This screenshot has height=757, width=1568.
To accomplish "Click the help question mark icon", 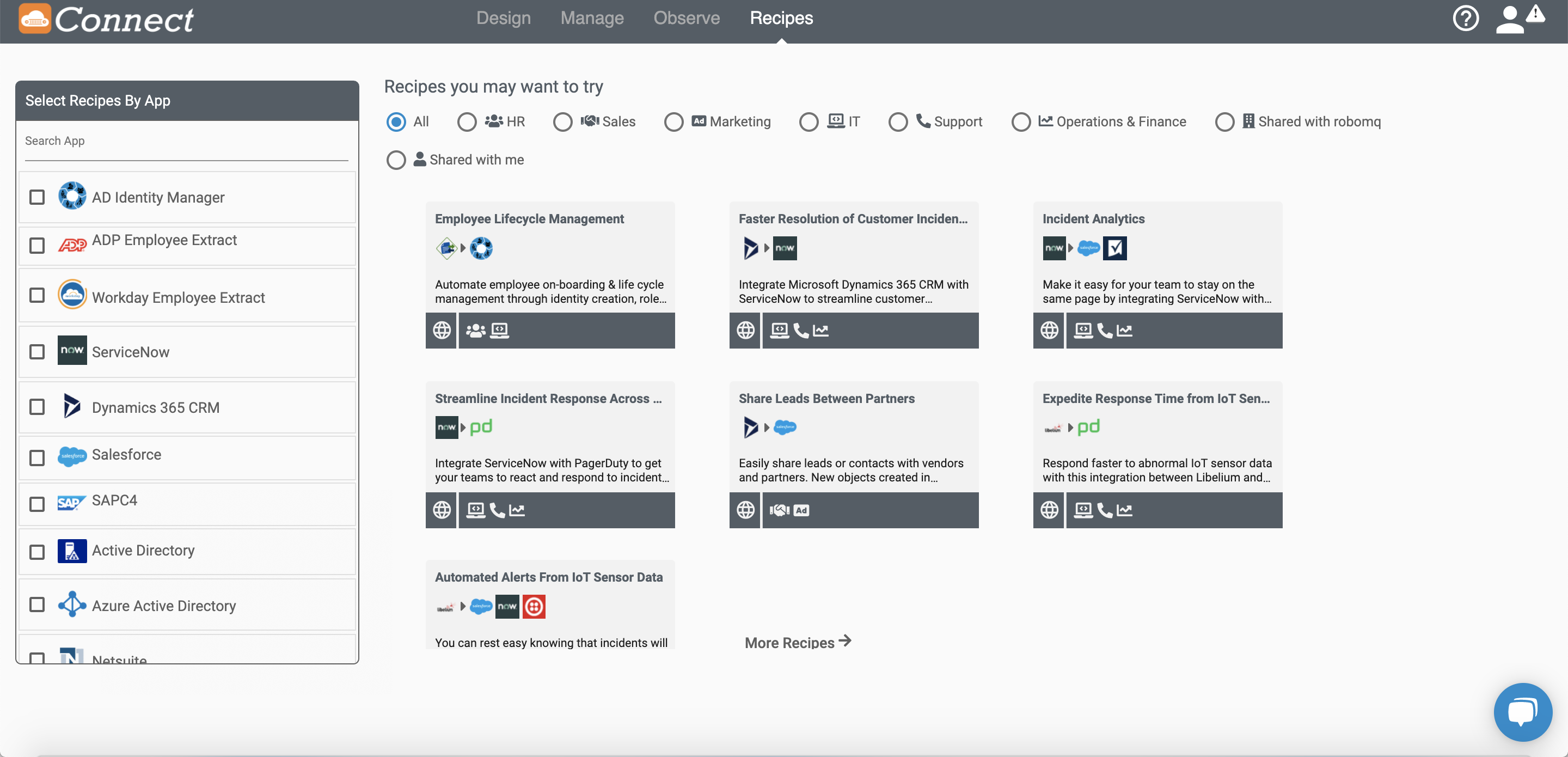I will (x=1464, y=18).
